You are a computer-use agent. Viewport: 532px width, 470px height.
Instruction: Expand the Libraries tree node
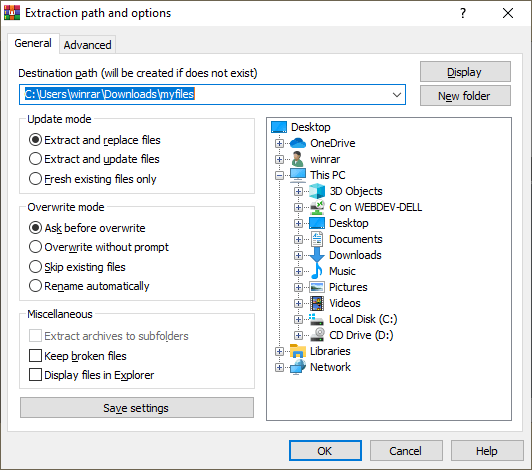279,352
